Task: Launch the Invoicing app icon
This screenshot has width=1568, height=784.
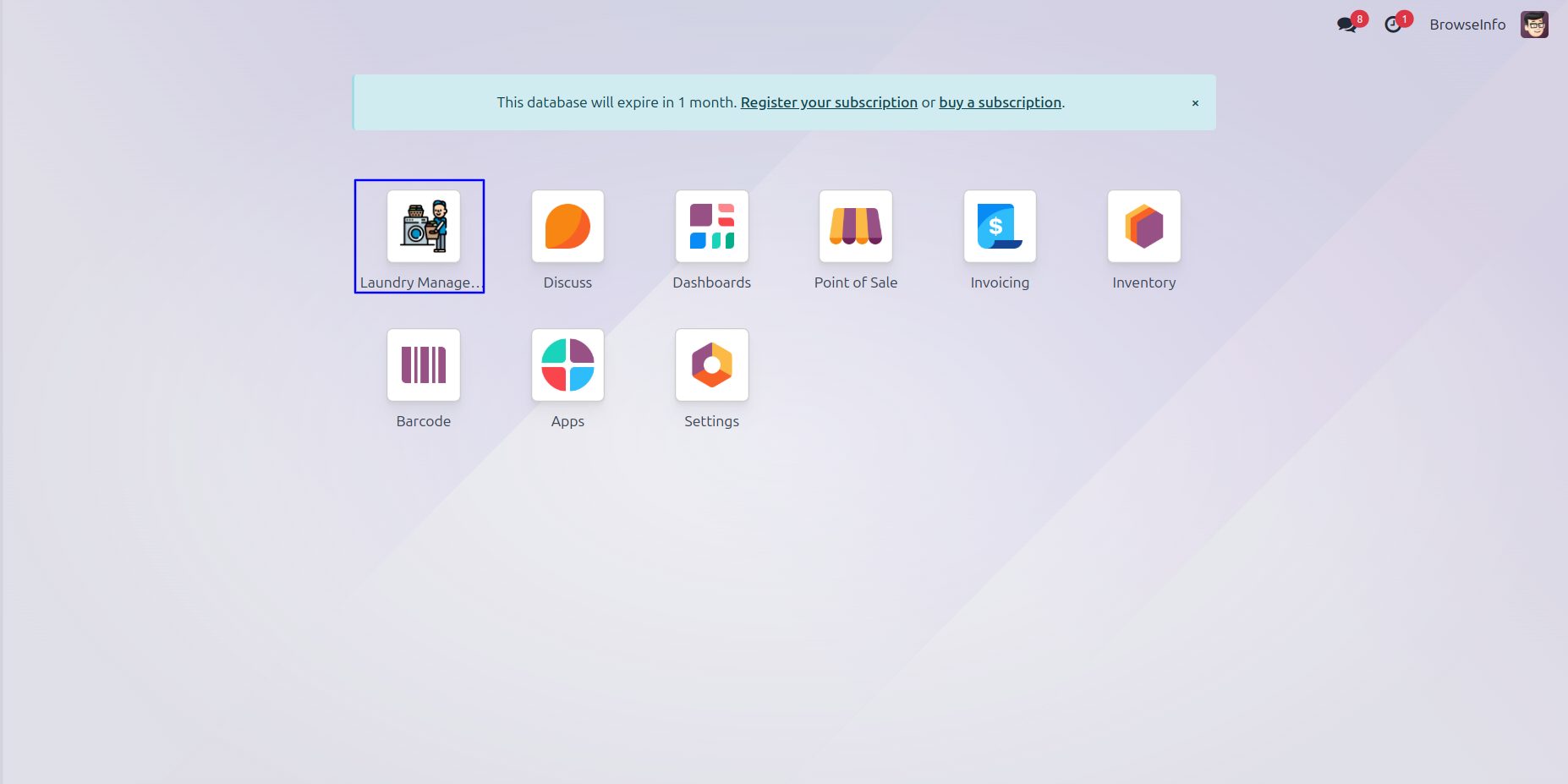Action: [x=1000, y=227]
